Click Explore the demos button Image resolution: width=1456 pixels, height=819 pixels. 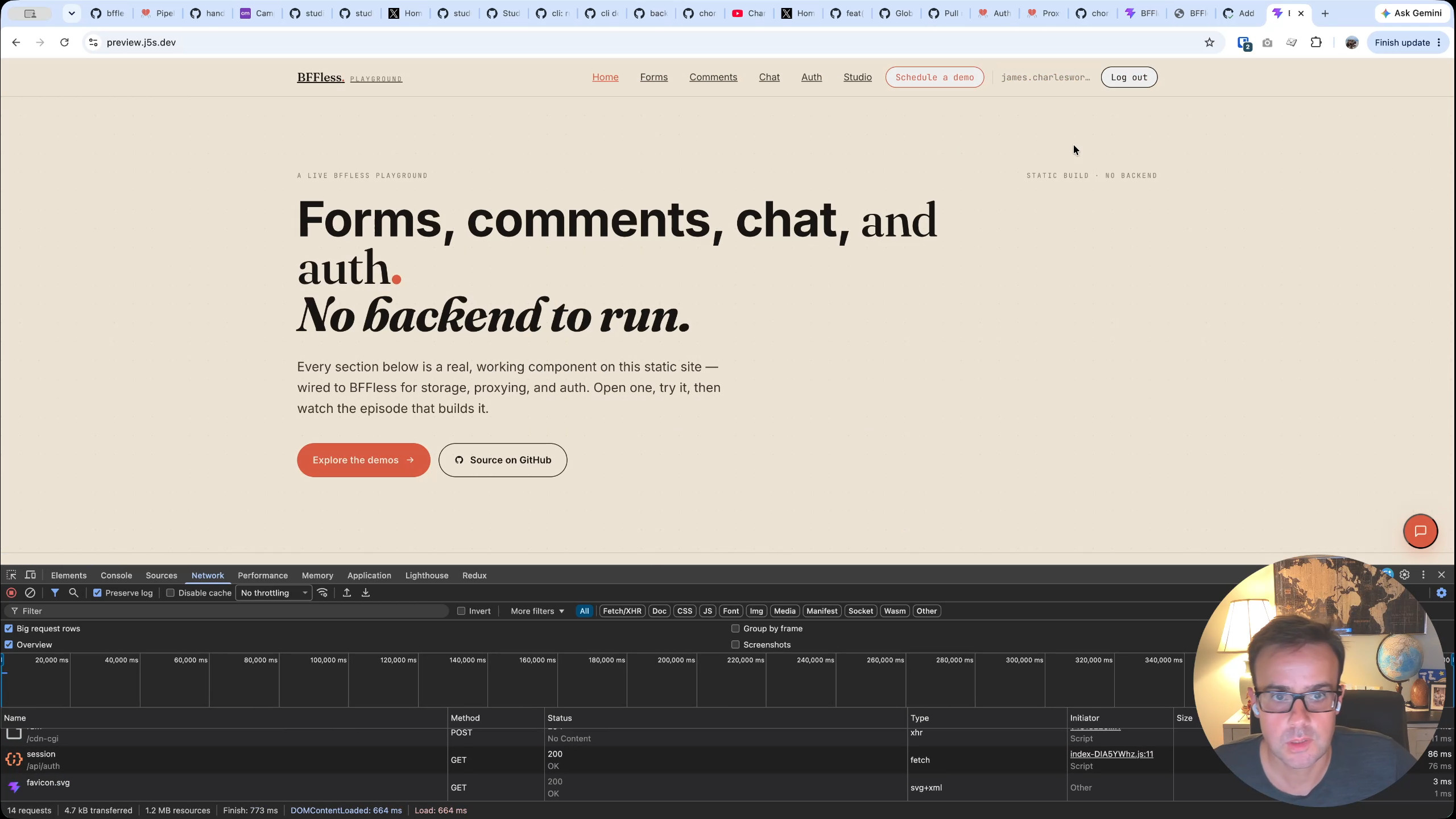pyautogui.click(x=363, y=460)
